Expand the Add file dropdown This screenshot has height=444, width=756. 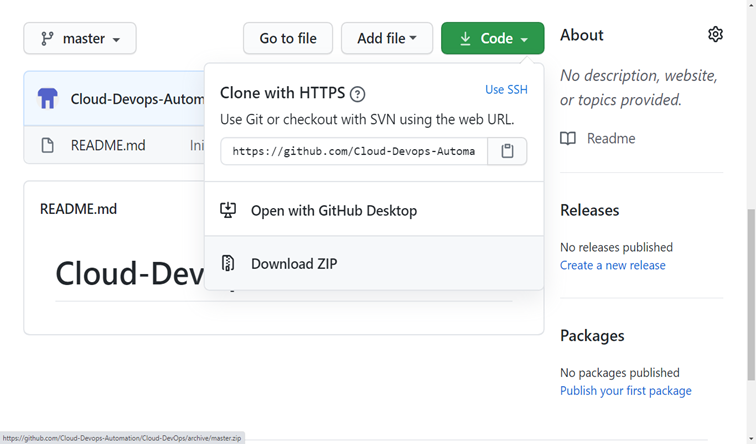click(x=387, y=38)
